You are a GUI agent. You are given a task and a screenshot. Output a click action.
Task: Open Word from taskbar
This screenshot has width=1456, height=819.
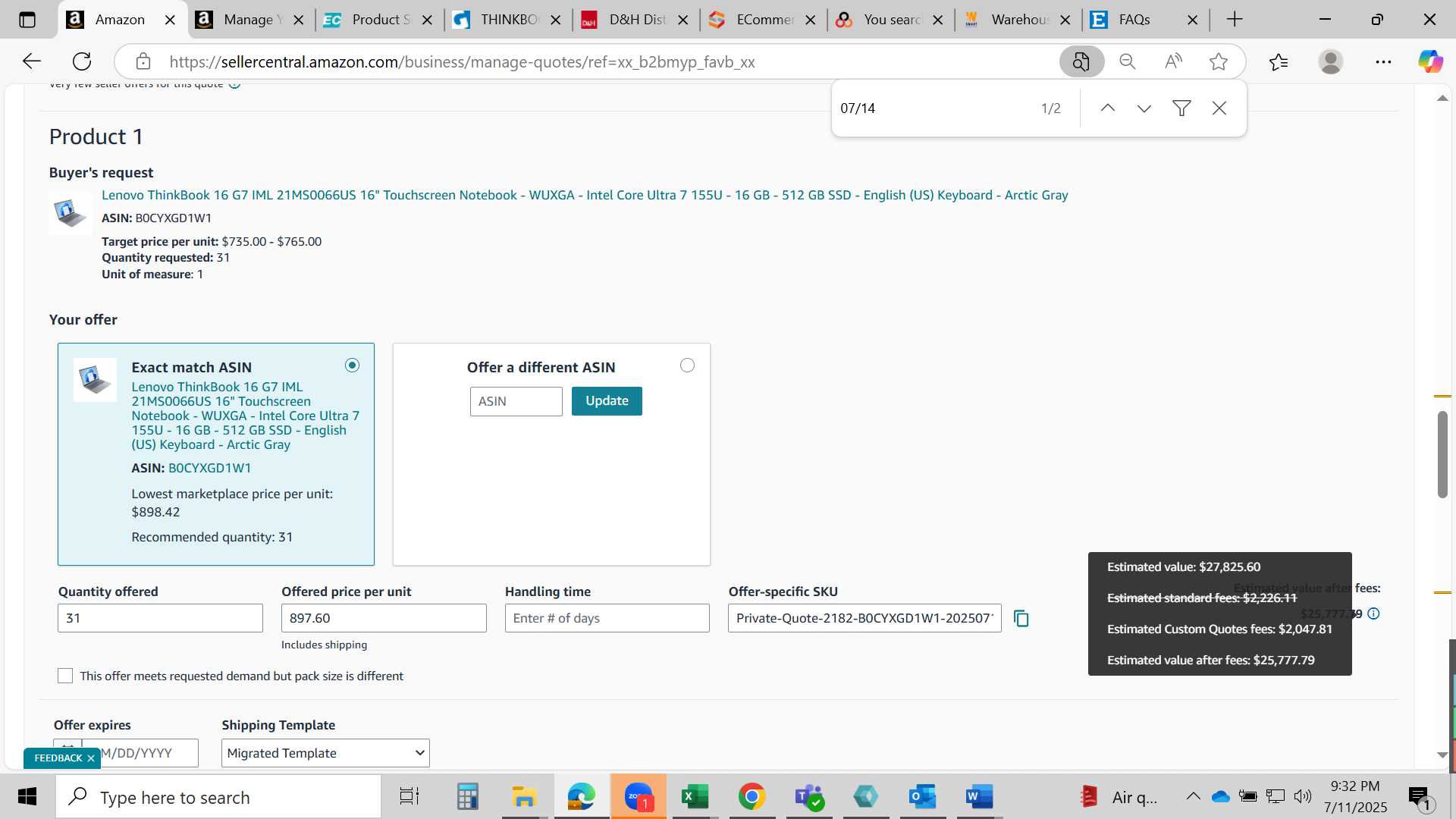point(979,797)
